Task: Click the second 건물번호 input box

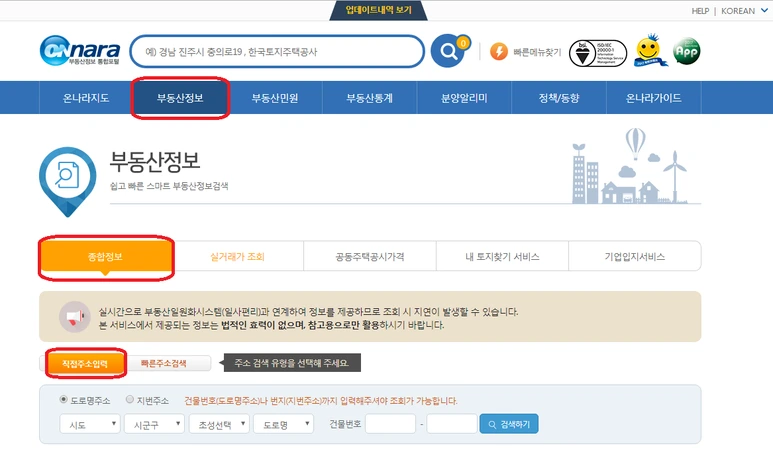Action: coord(452,424)
